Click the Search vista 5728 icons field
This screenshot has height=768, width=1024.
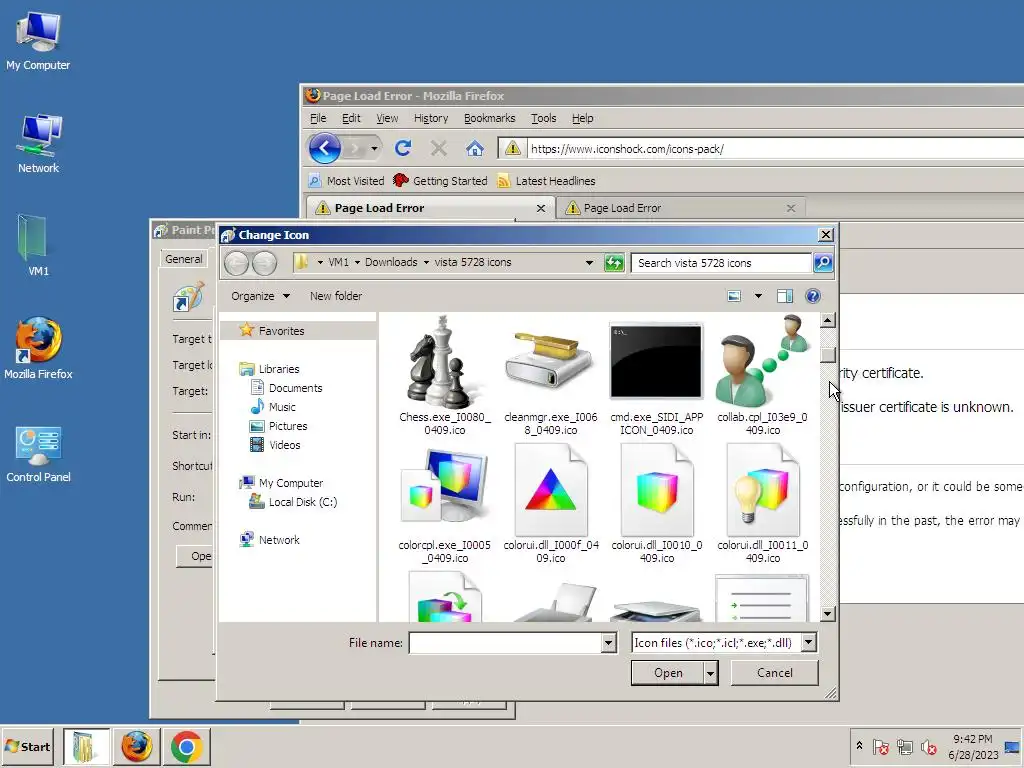[720, 263]
